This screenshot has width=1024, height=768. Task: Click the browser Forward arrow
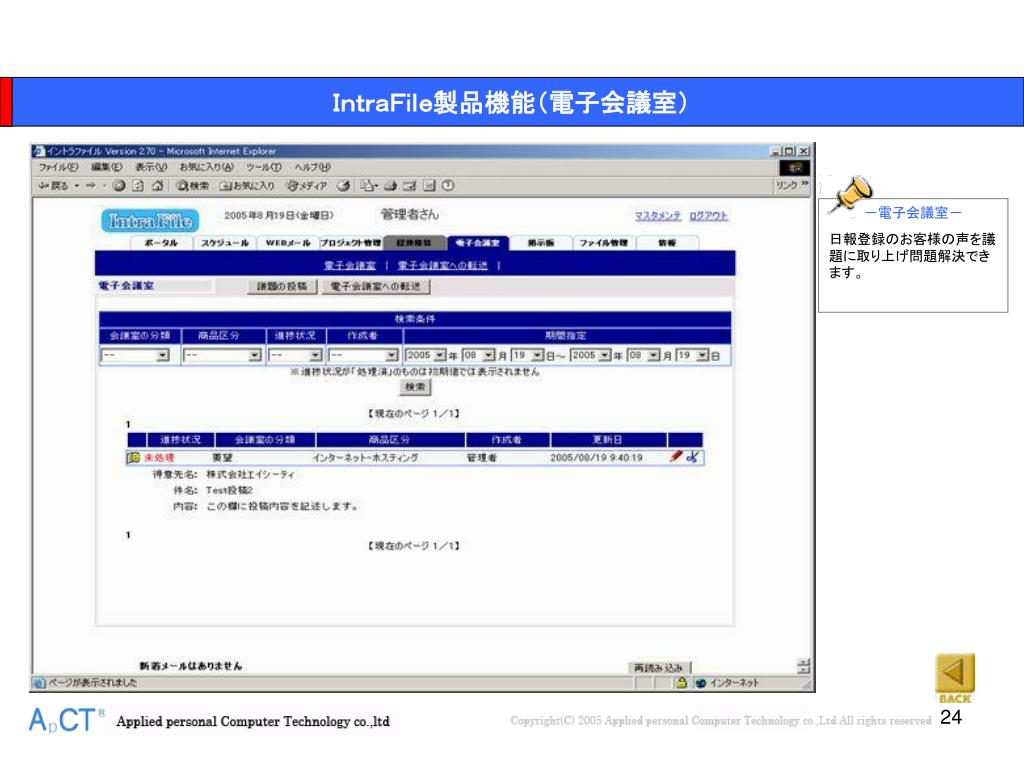(x=91, y=185)
